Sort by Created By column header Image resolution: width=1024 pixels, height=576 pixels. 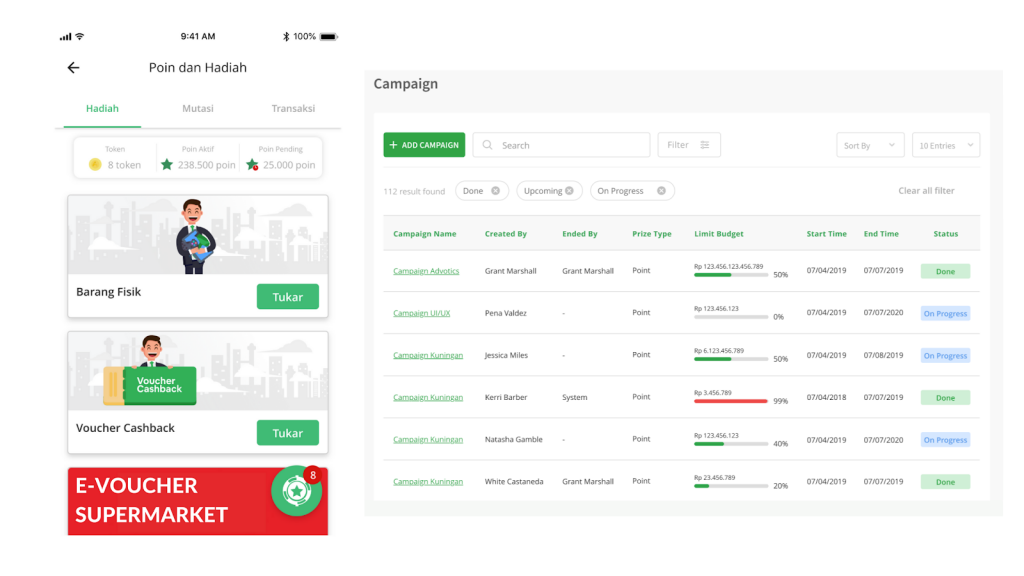(506, 234)
